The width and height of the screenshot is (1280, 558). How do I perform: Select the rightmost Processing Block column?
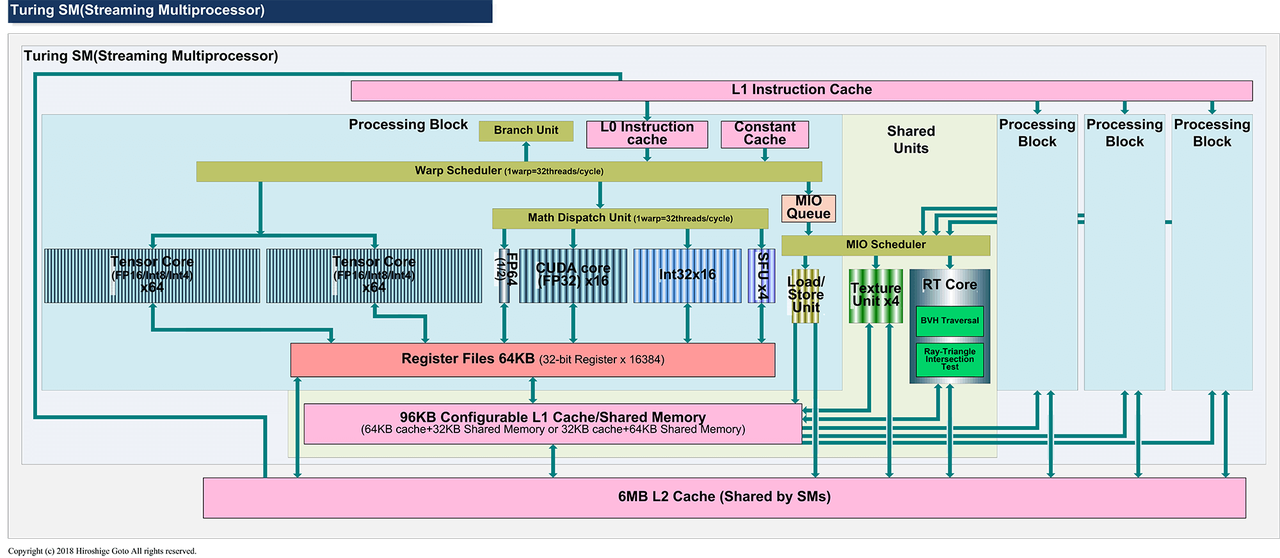(1211, 250)
